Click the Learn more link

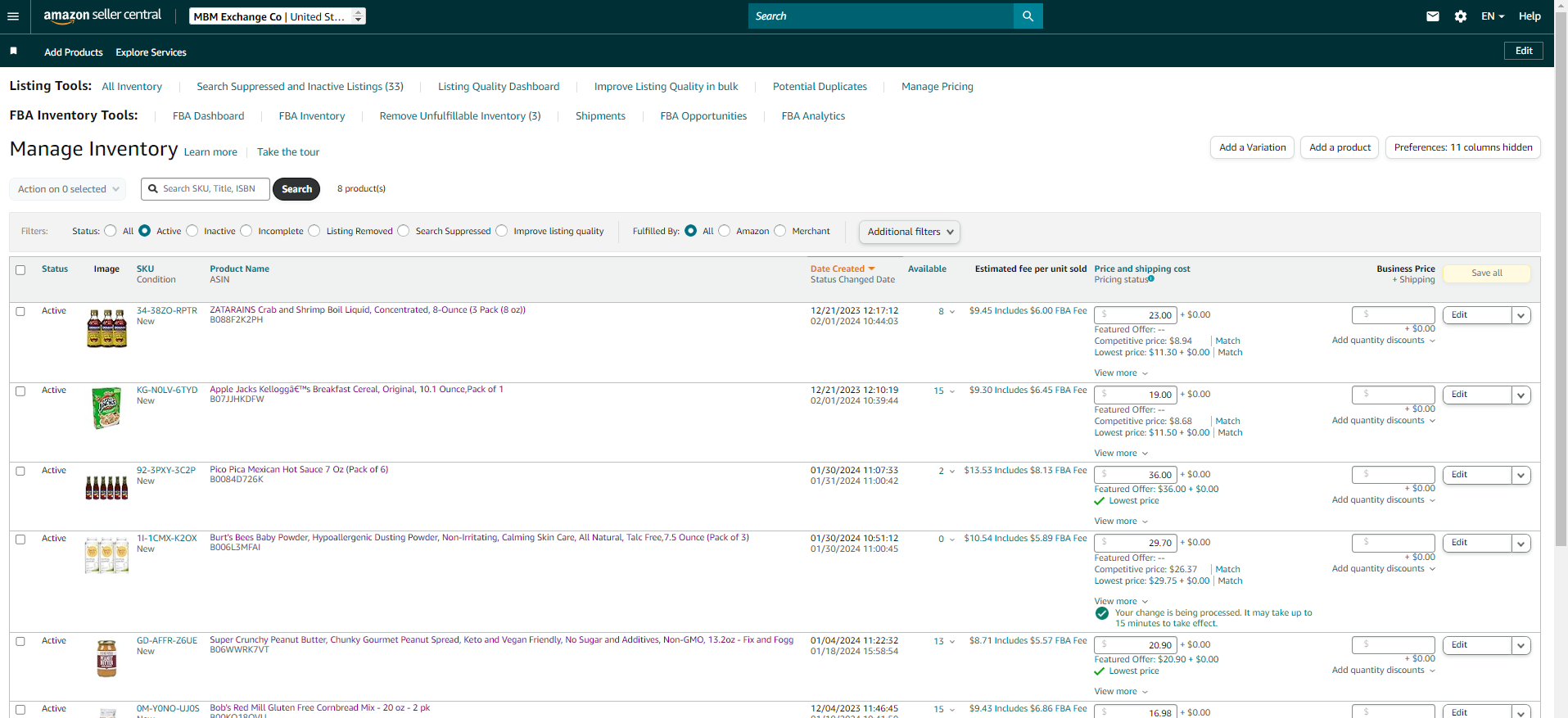[x=210, y=152]
